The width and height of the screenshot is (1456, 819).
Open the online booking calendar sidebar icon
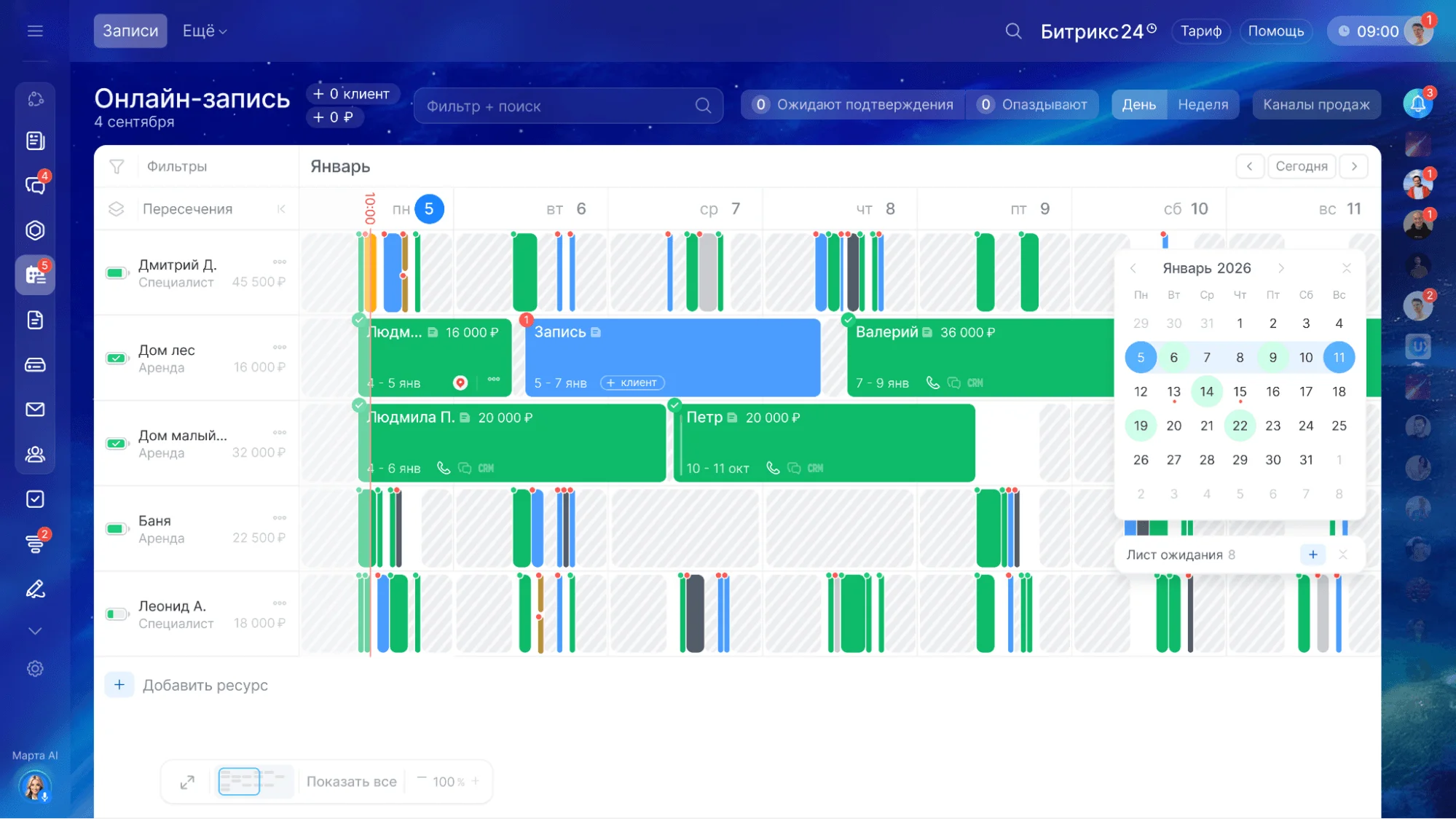click(35, 275)
